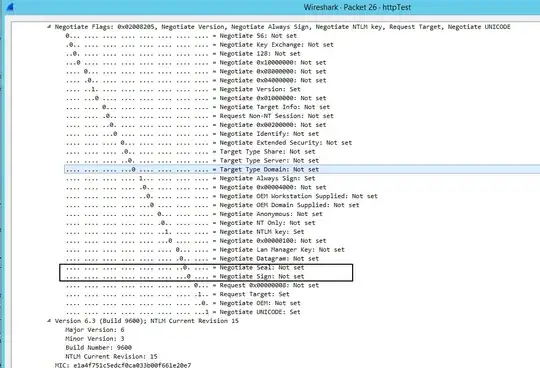Select the Negotiate Version: Set row
This screenshot has width=540, height=368.
[x=183, y=89]
